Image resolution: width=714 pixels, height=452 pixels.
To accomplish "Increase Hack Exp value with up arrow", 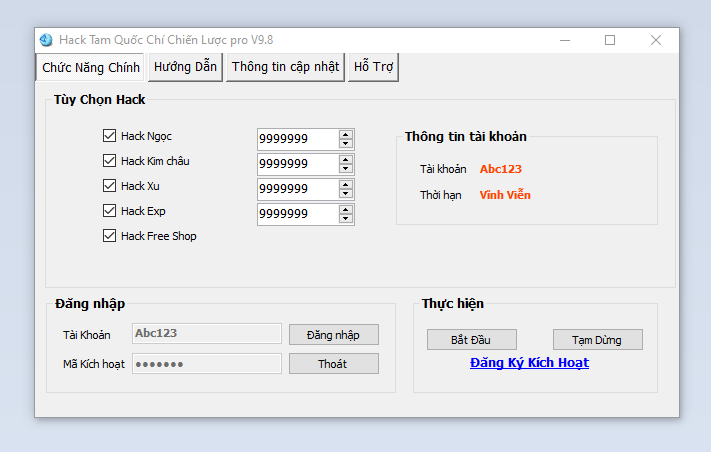I will point(345,209).
